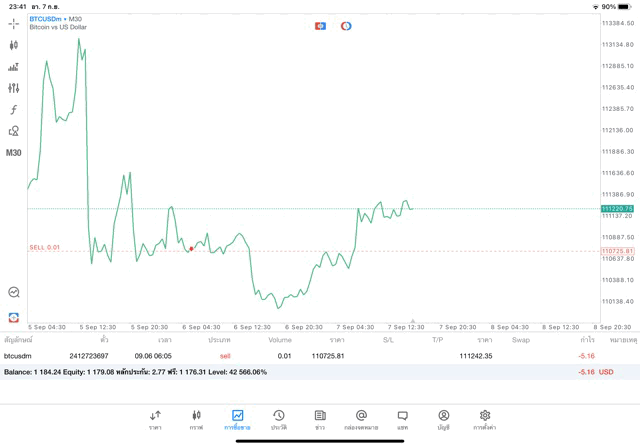Open the ข่าว news tab
Image resolution: width=640 pixels, height=447 pixels.
tap(320, 419)
